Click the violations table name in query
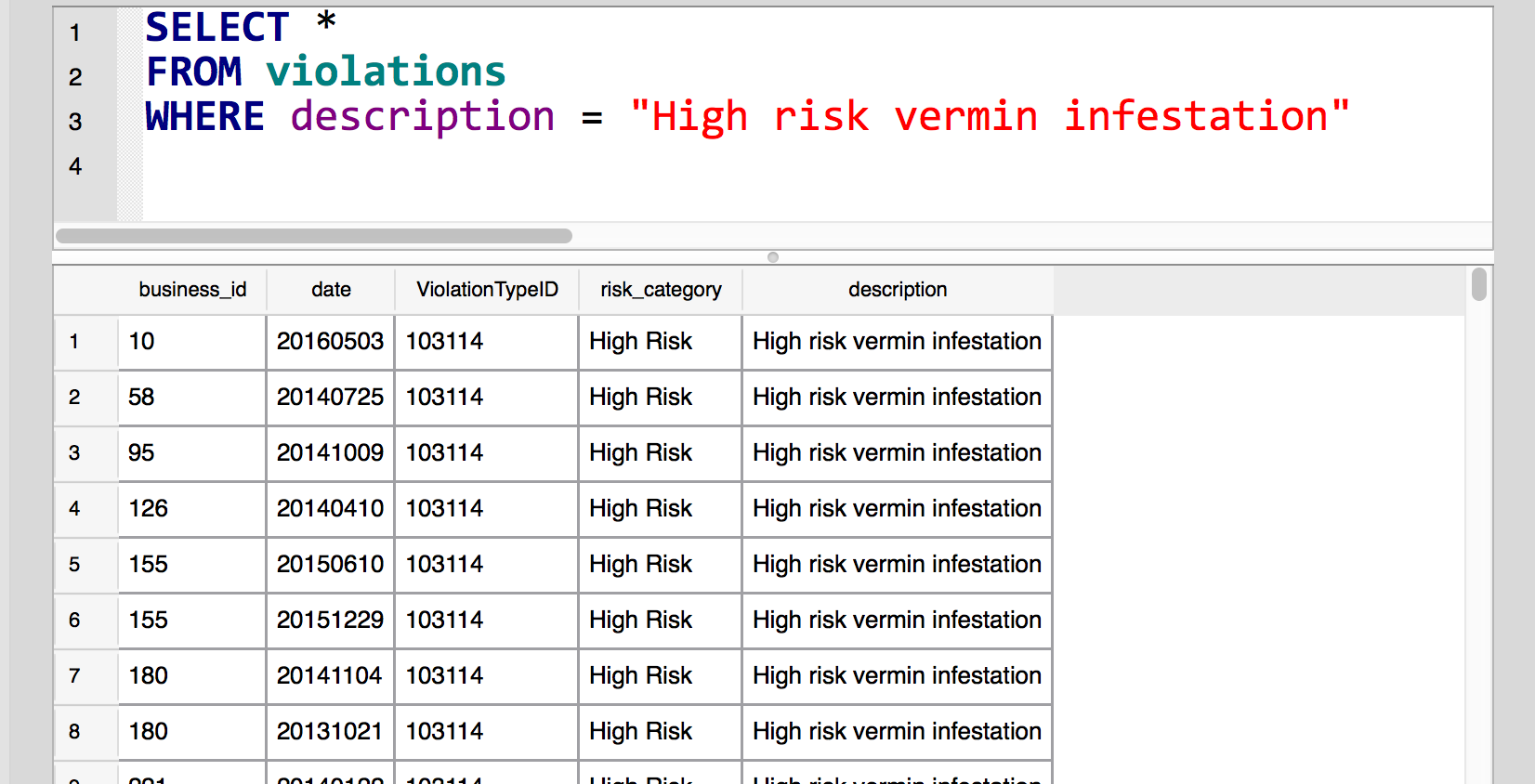1535x784 pixels. 386,72
